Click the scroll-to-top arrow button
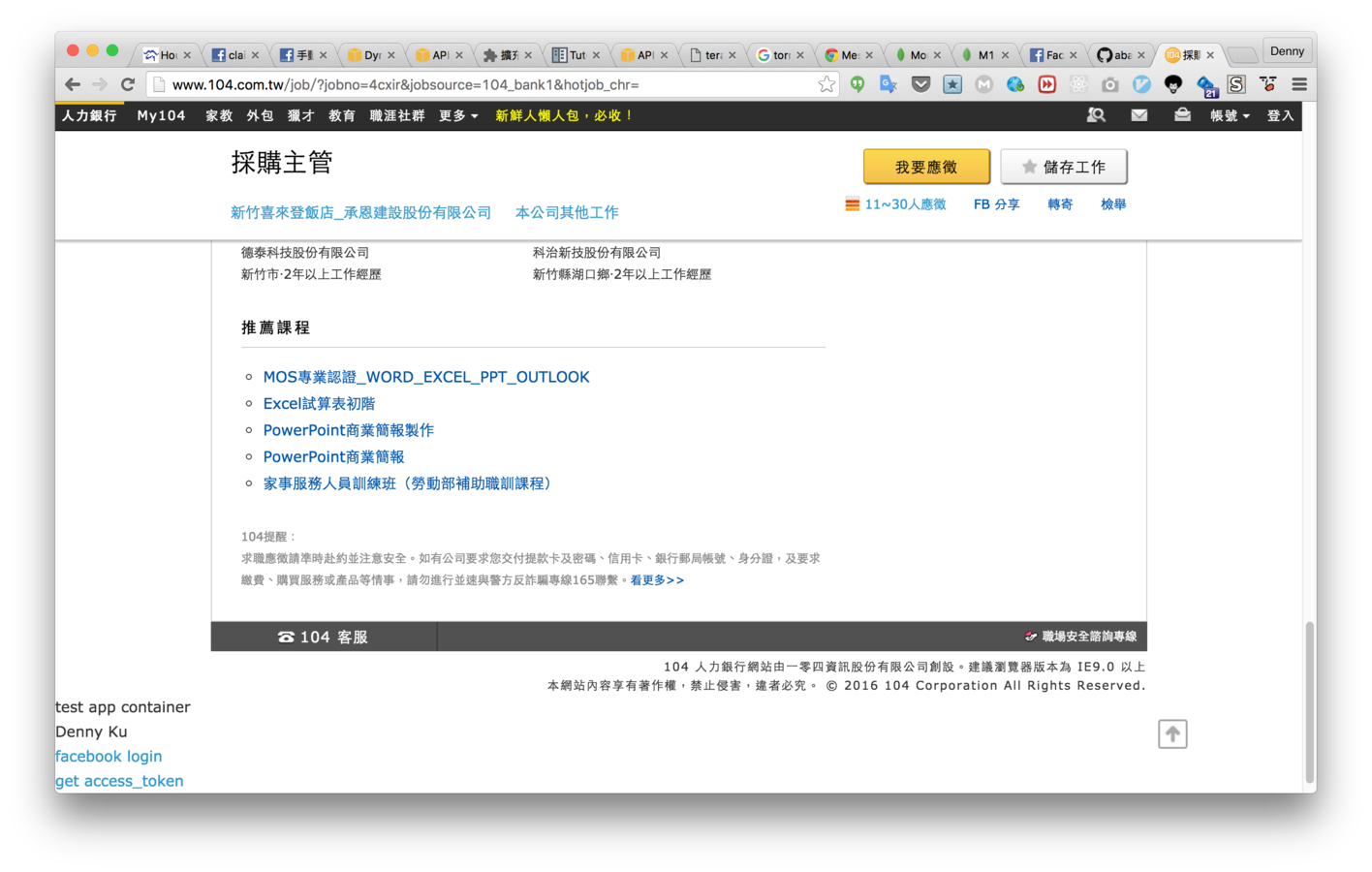This screenshot has height=872, width=1372. click(x=1172, y=734)
